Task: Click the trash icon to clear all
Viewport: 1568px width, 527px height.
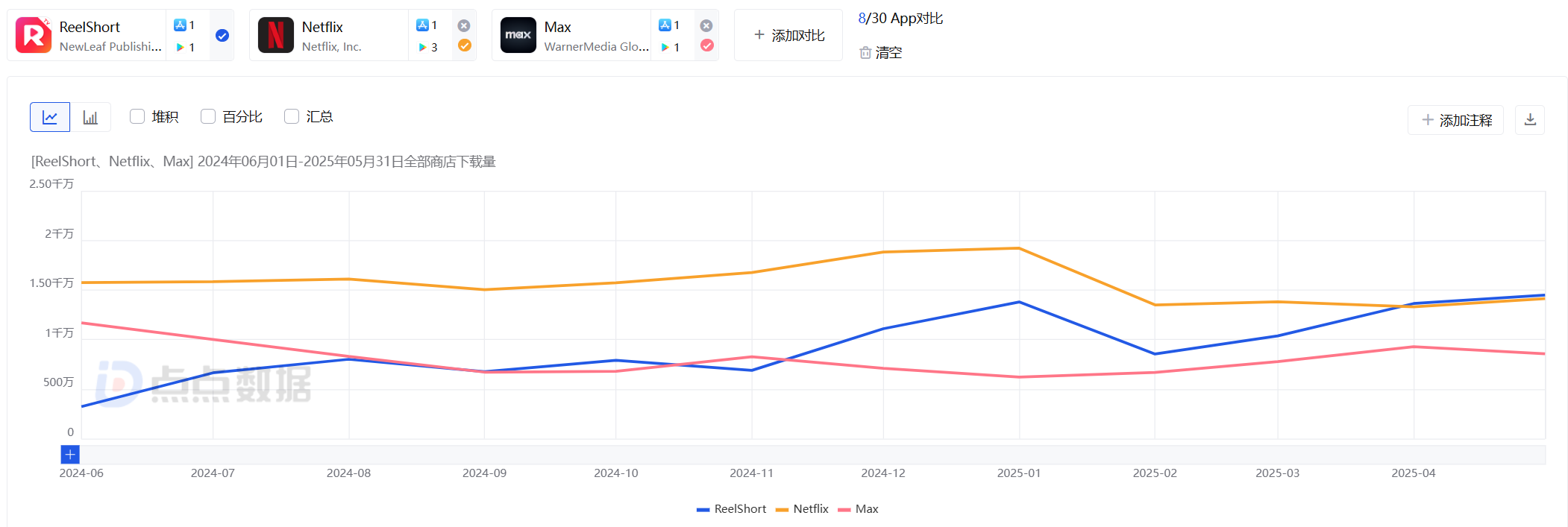Action: tap(865, 53)
